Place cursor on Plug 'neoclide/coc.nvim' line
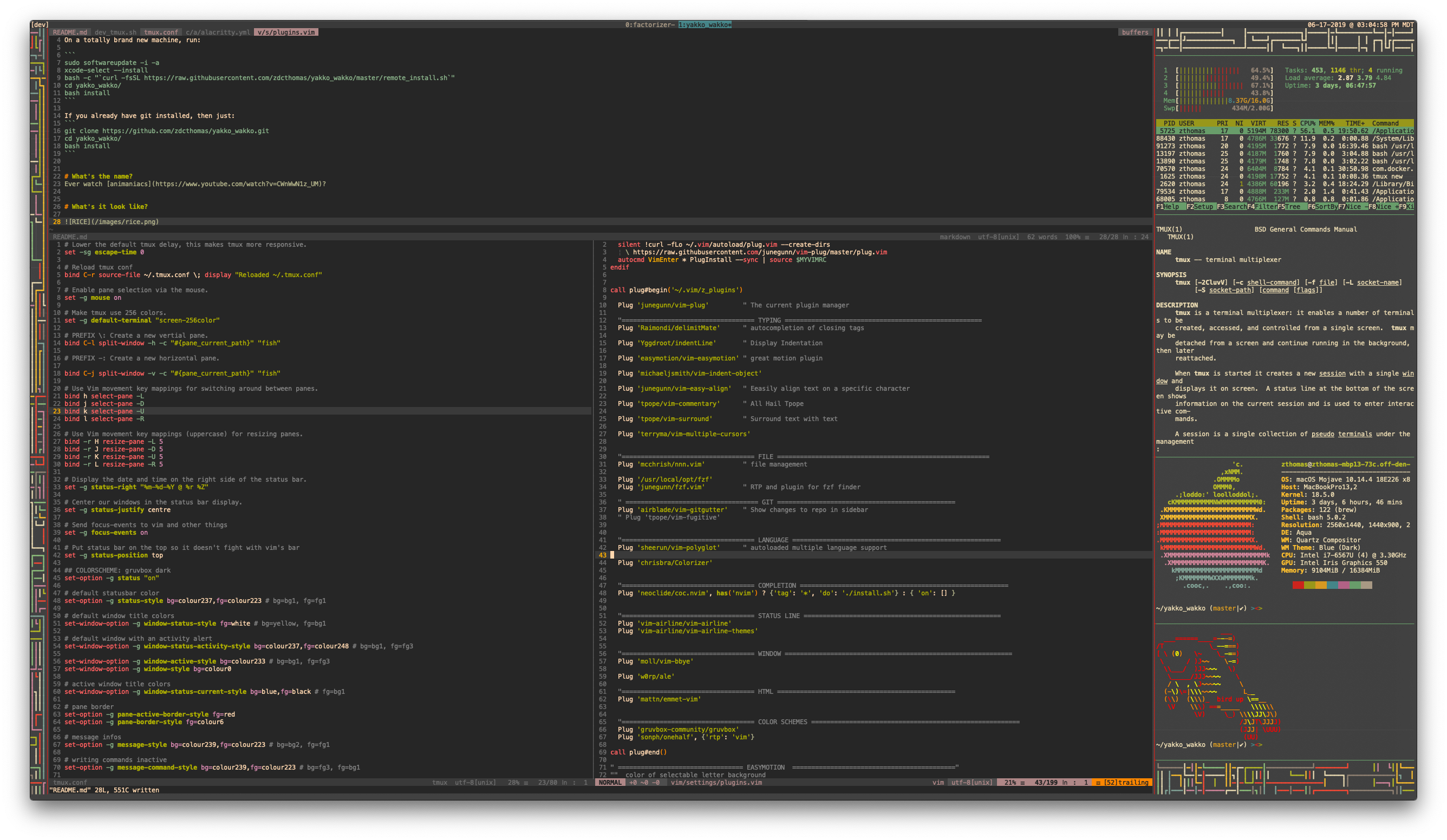This screenshot has height=840, width=1447. (786, 593)
